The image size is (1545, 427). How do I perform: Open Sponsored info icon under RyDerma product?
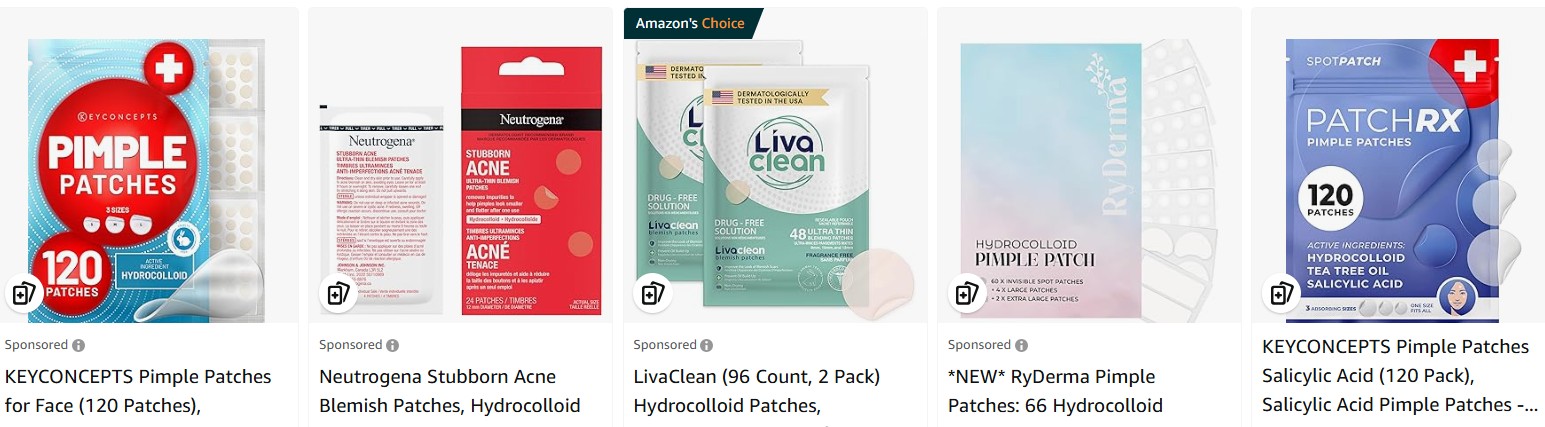[x=1021, y=345]
